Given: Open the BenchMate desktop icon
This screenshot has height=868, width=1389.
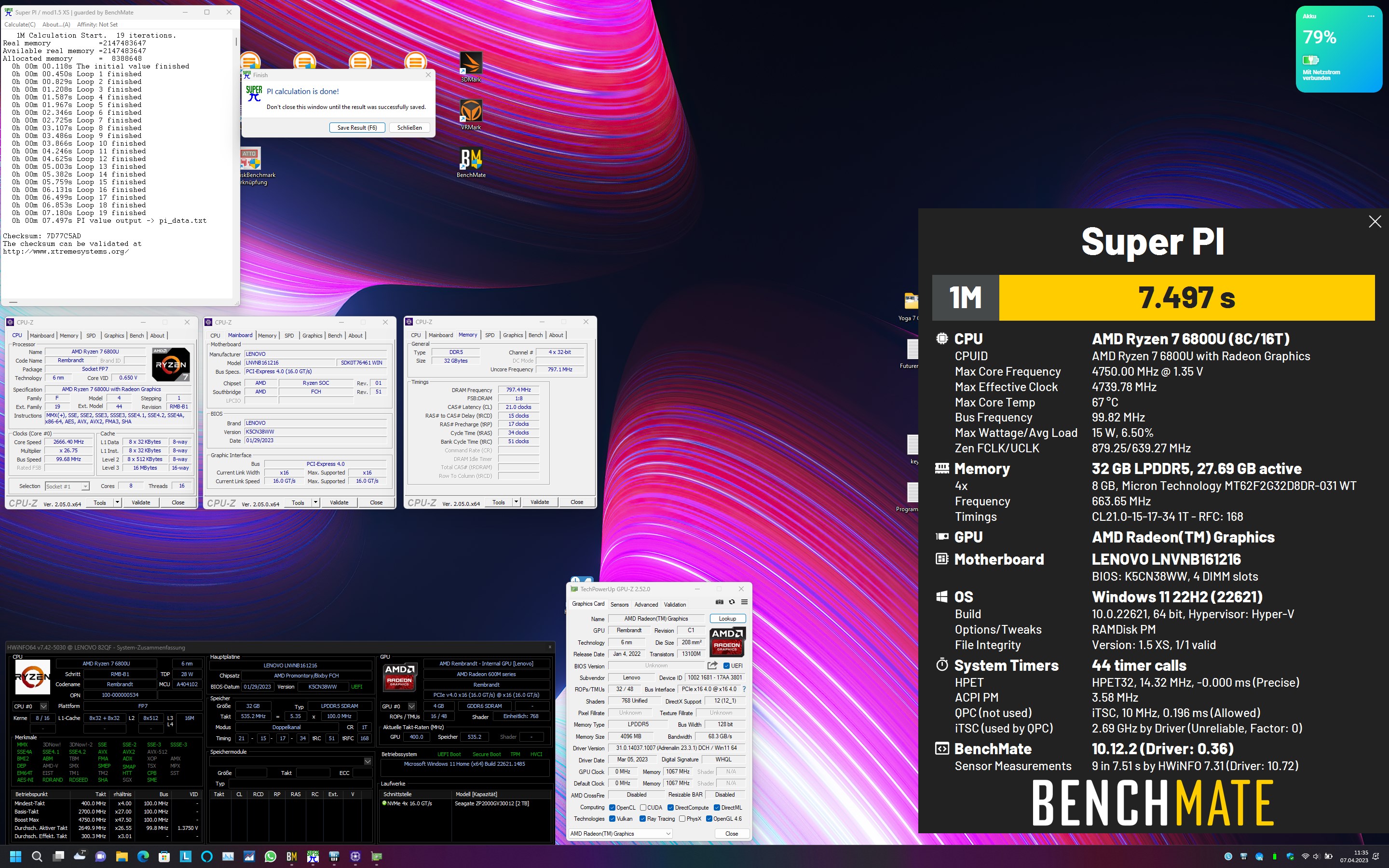Looking at the screenshot, I should tap(471, 163).
